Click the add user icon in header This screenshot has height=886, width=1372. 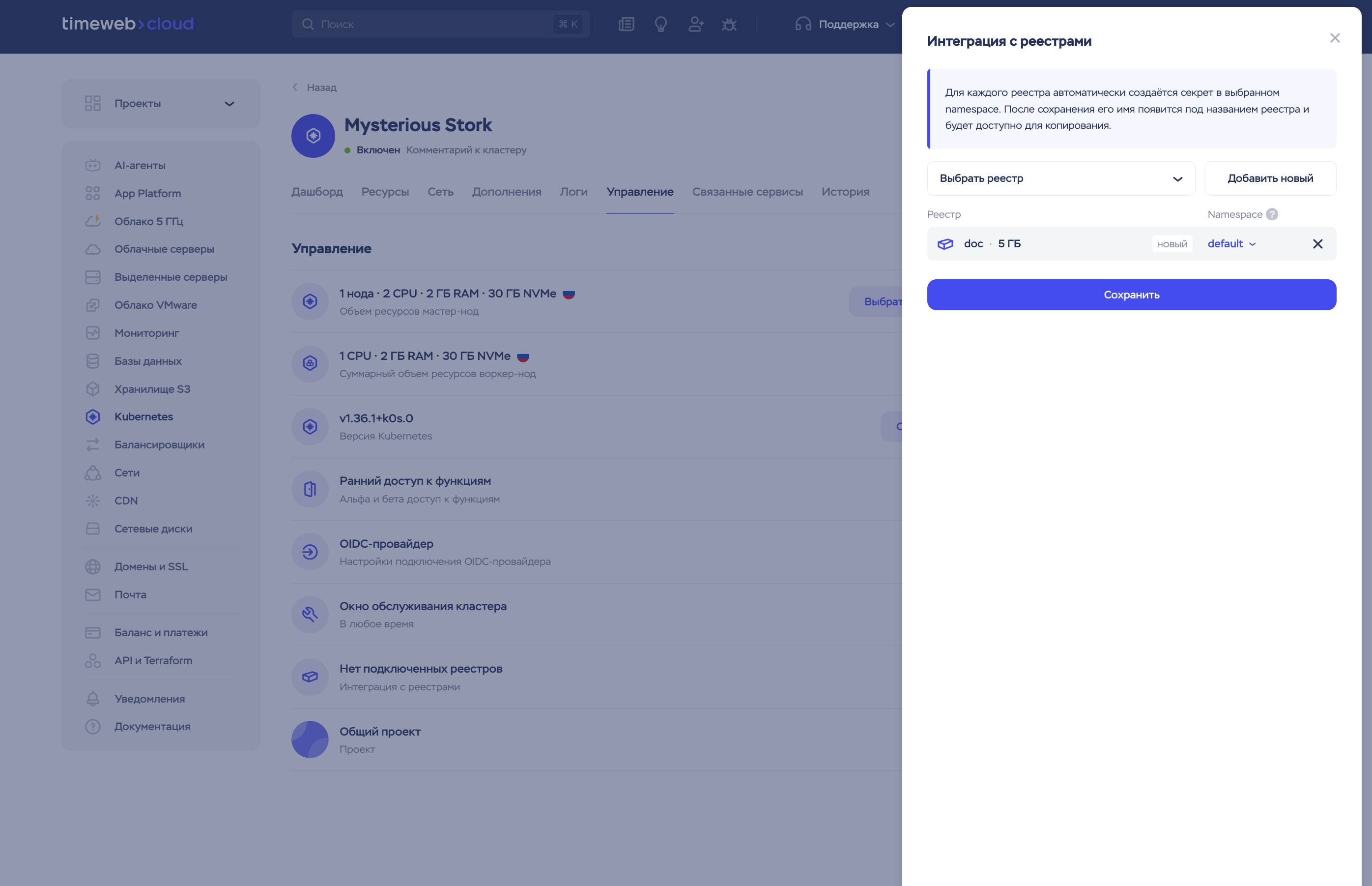695,24
